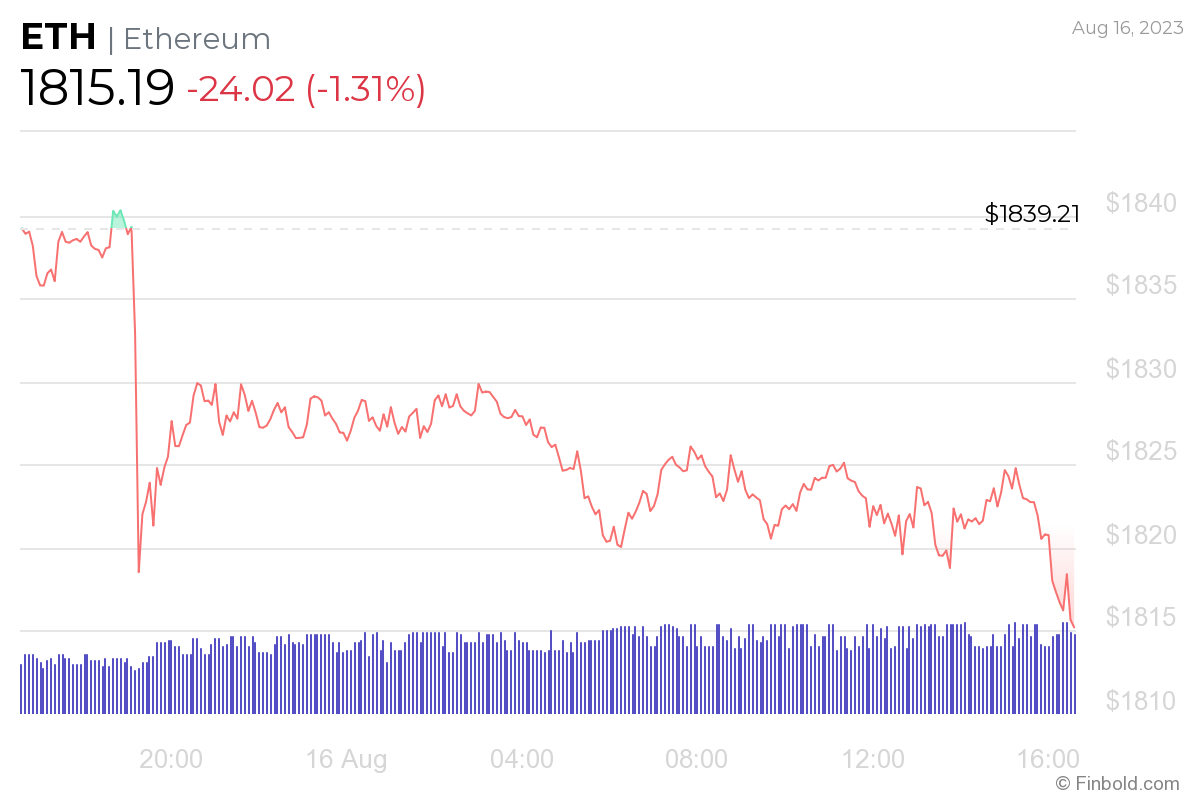The height and width of the screenshot is (800, 1200).
Task: Click the 16:00 time axis label
Action: pyautogui.click(x=1047, y=758)
